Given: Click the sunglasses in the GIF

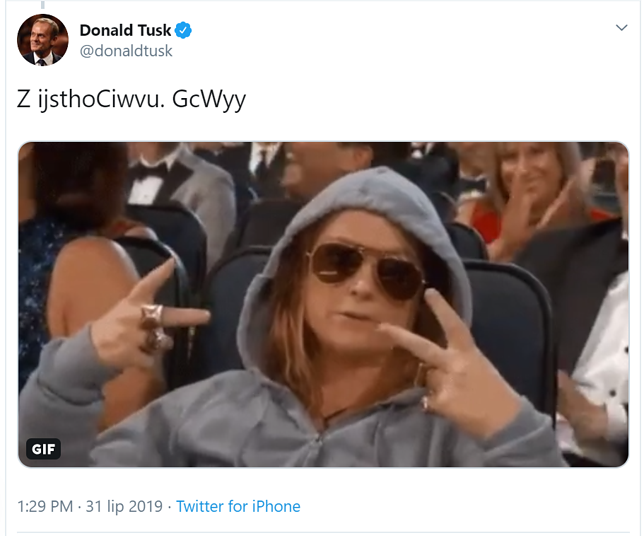Looking at the screenshot, I should click(367, 265).
